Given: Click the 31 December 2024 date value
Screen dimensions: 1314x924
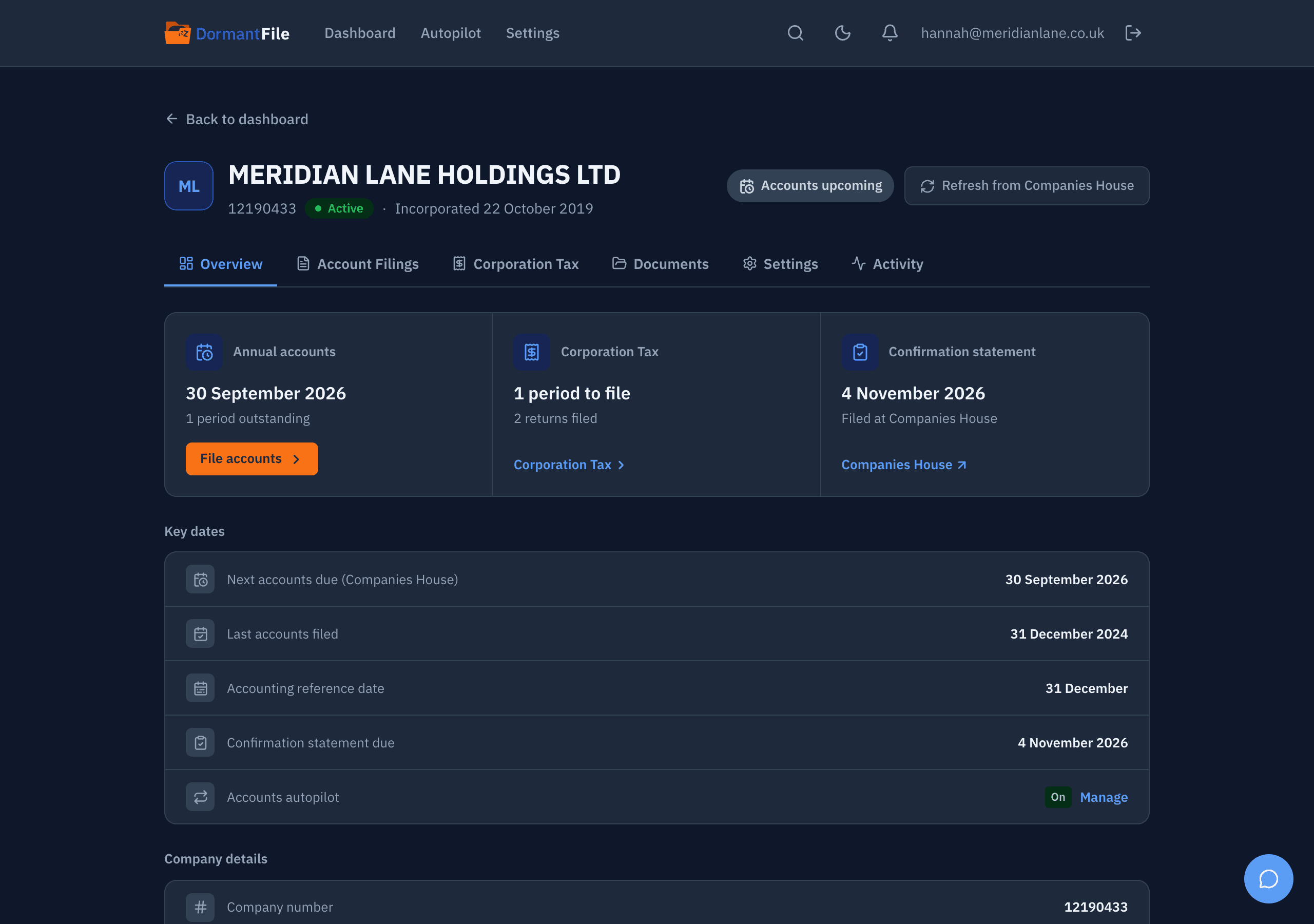Looking at the screenshot, I should [1069, 634].
